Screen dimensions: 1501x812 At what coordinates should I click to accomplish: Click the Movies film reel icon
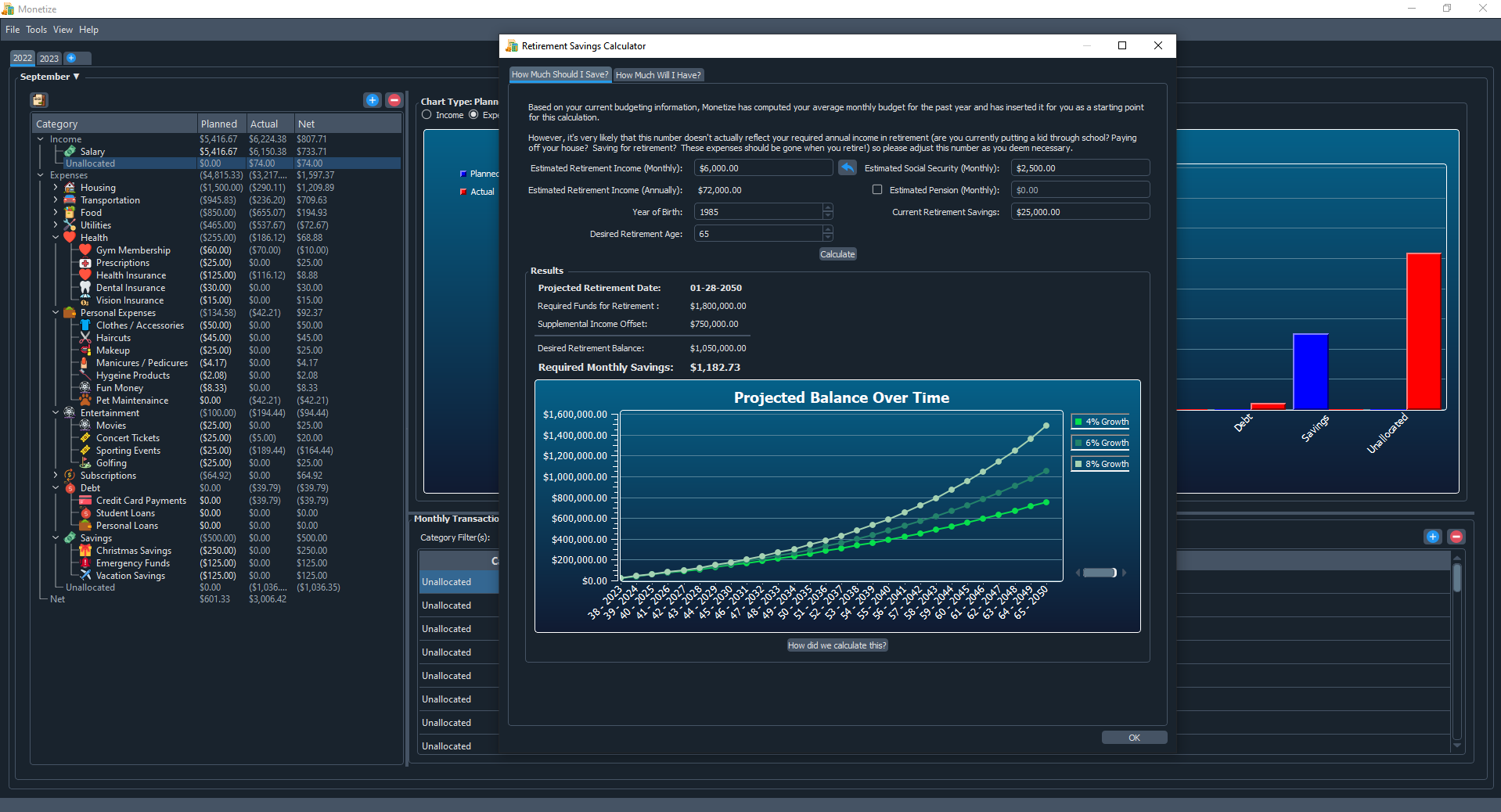(85, 426)
